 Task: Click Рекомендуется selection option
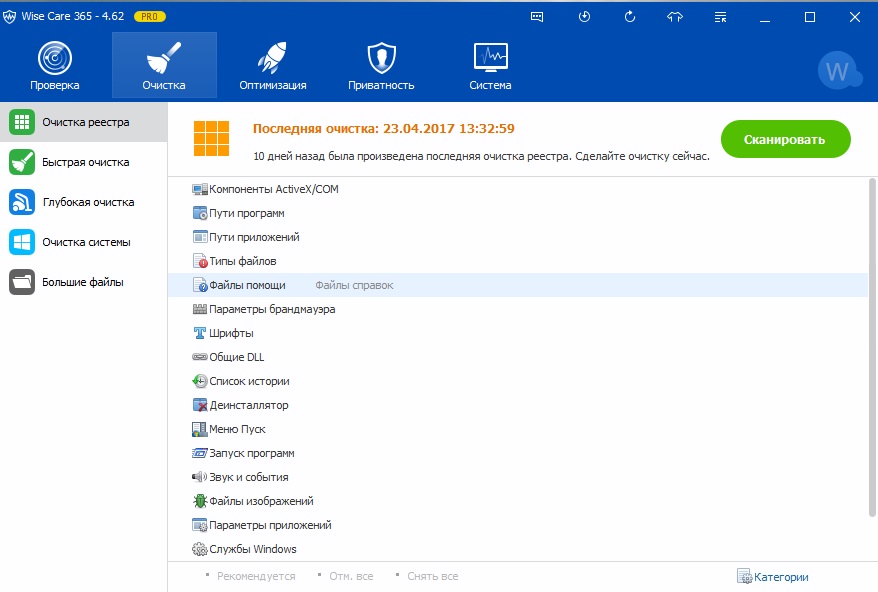(x=255, y=577)
